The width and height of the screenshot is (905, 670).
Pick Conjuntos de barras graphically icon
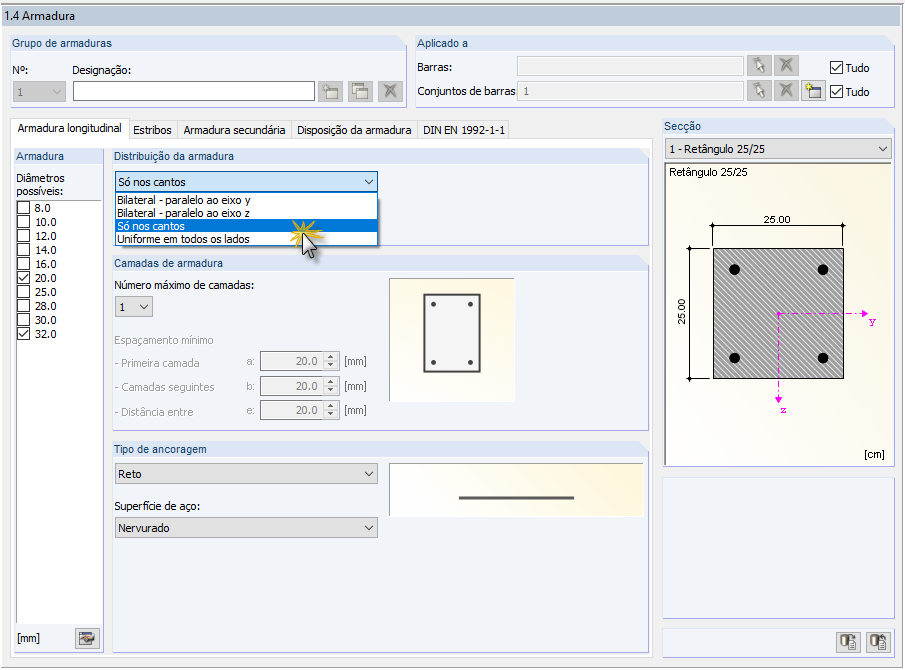click(759, 91)
